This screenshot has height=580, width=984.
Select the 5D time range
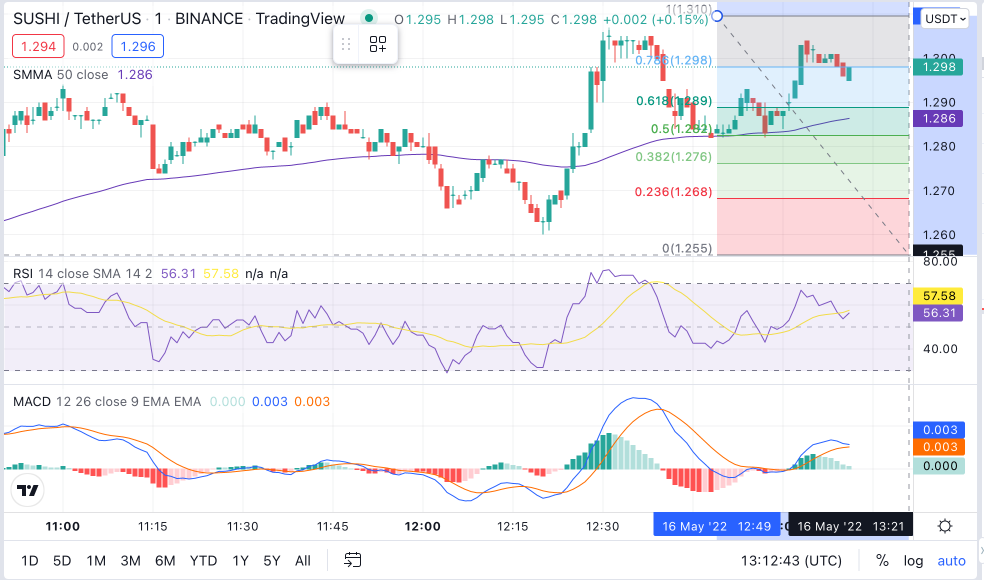pyautogui.click(x=62, y=561)
